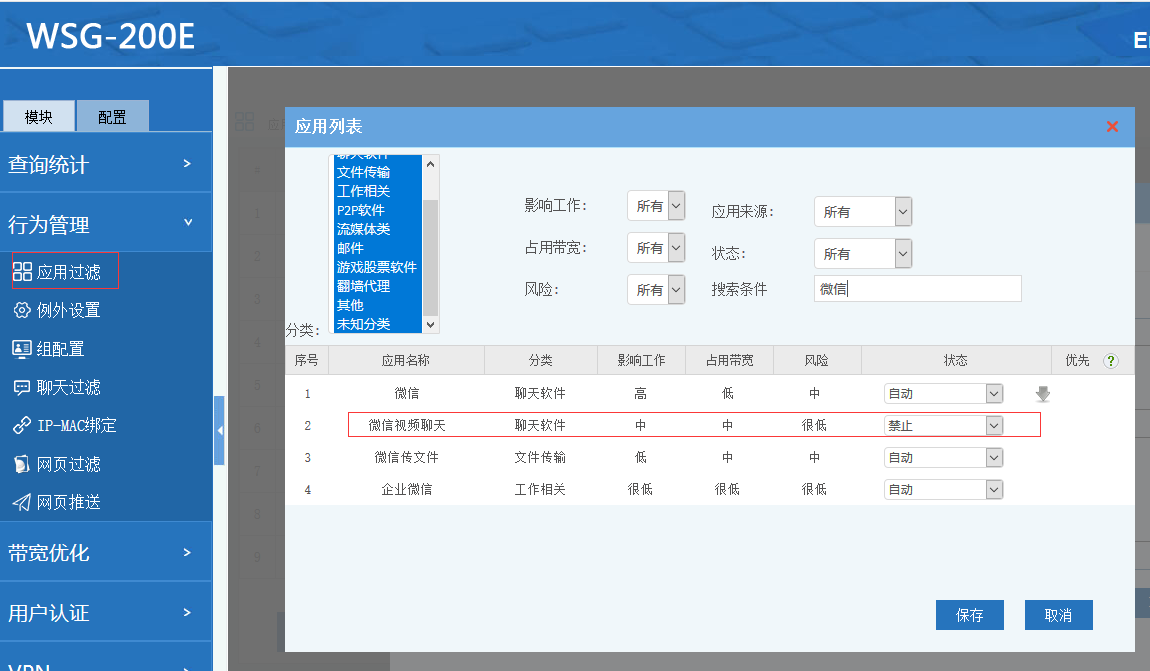
Task: Click the 搜索条件 input field
Action: click(x=917, y=289)
